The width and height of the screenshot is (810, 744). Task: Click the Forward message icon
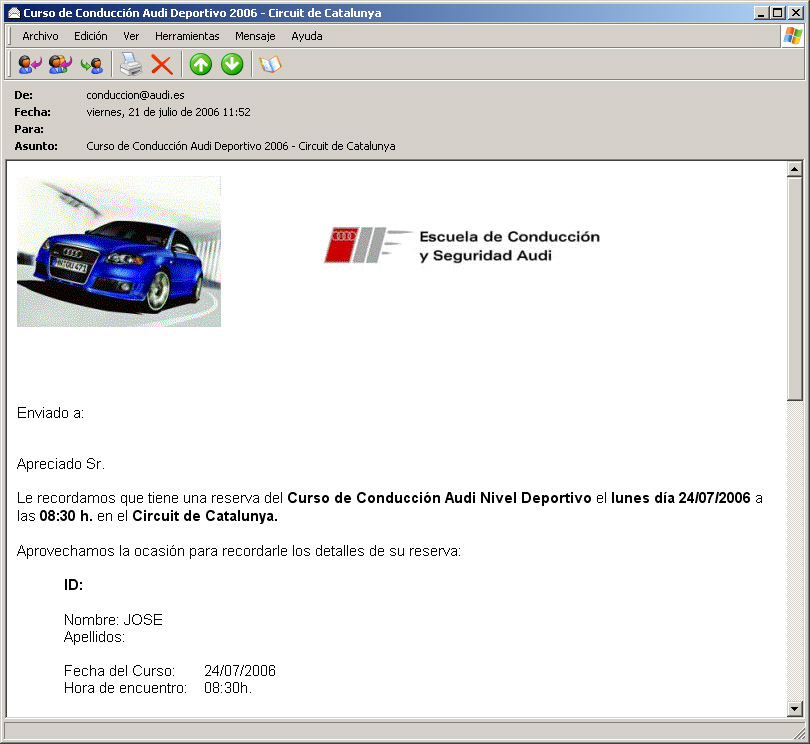click(x=91, y=65)
